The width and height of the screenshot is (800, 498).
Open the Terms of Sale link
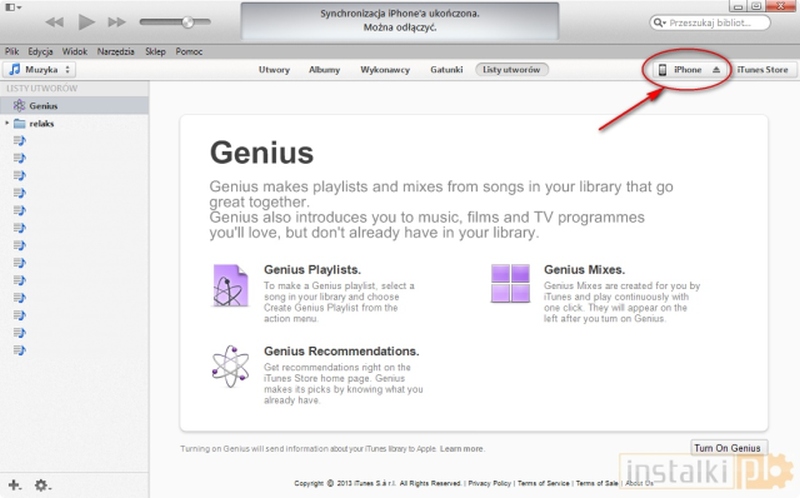click(597, 483)
